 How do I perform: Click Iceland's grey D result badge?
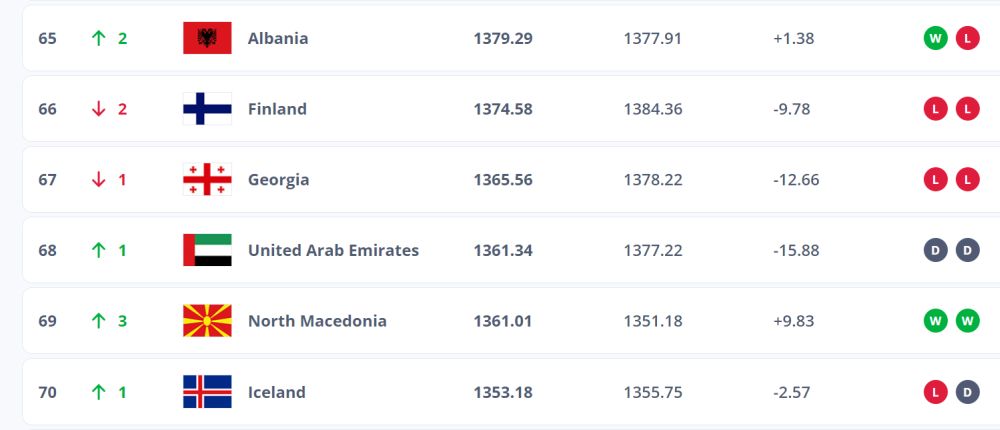tap(967, 392)
